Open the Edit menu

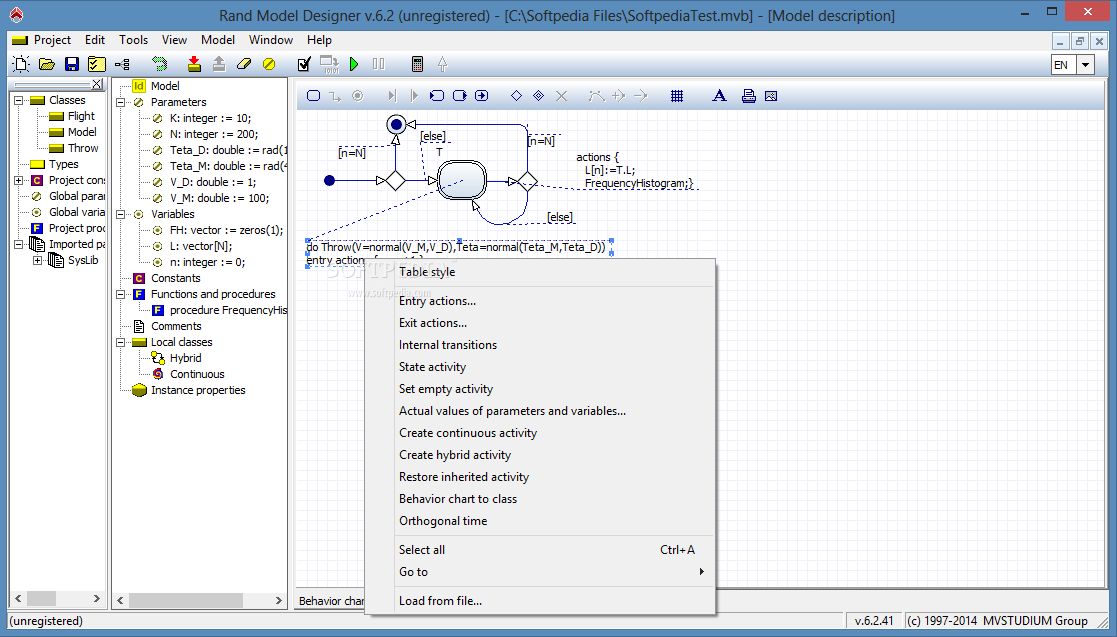click(95, 40)
